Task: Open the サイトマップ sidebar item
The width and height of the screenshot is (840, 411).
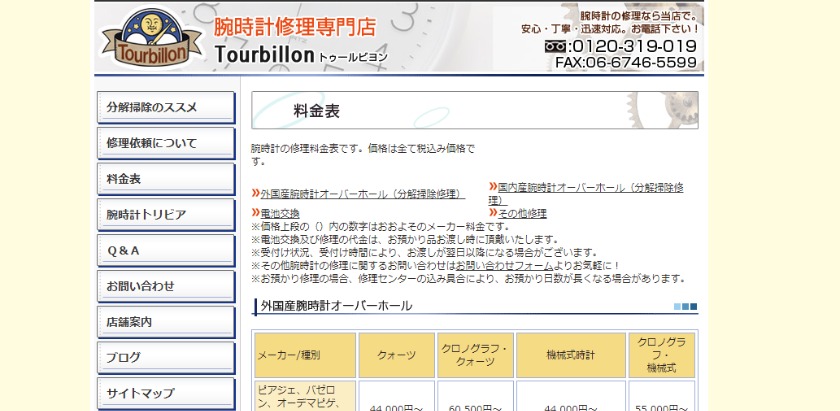Action: (166, 394)
